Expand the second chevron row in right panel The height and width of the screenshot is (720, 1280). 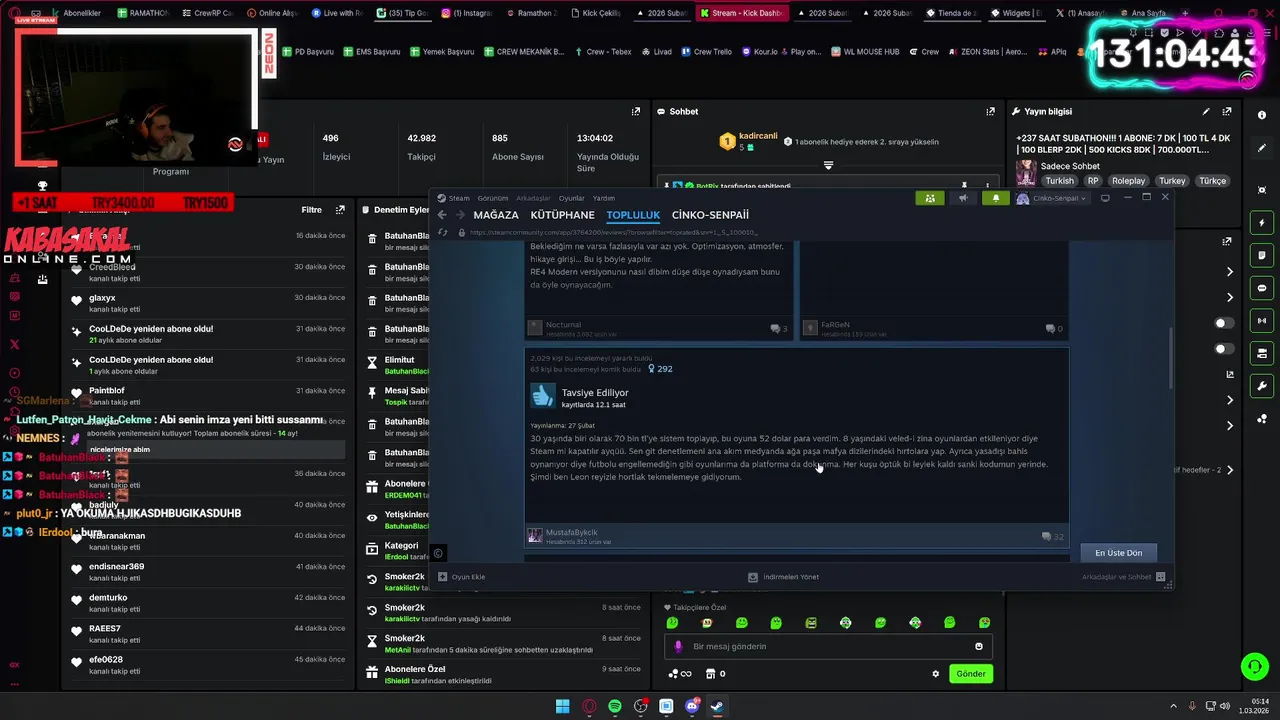tap(1231, 297)
